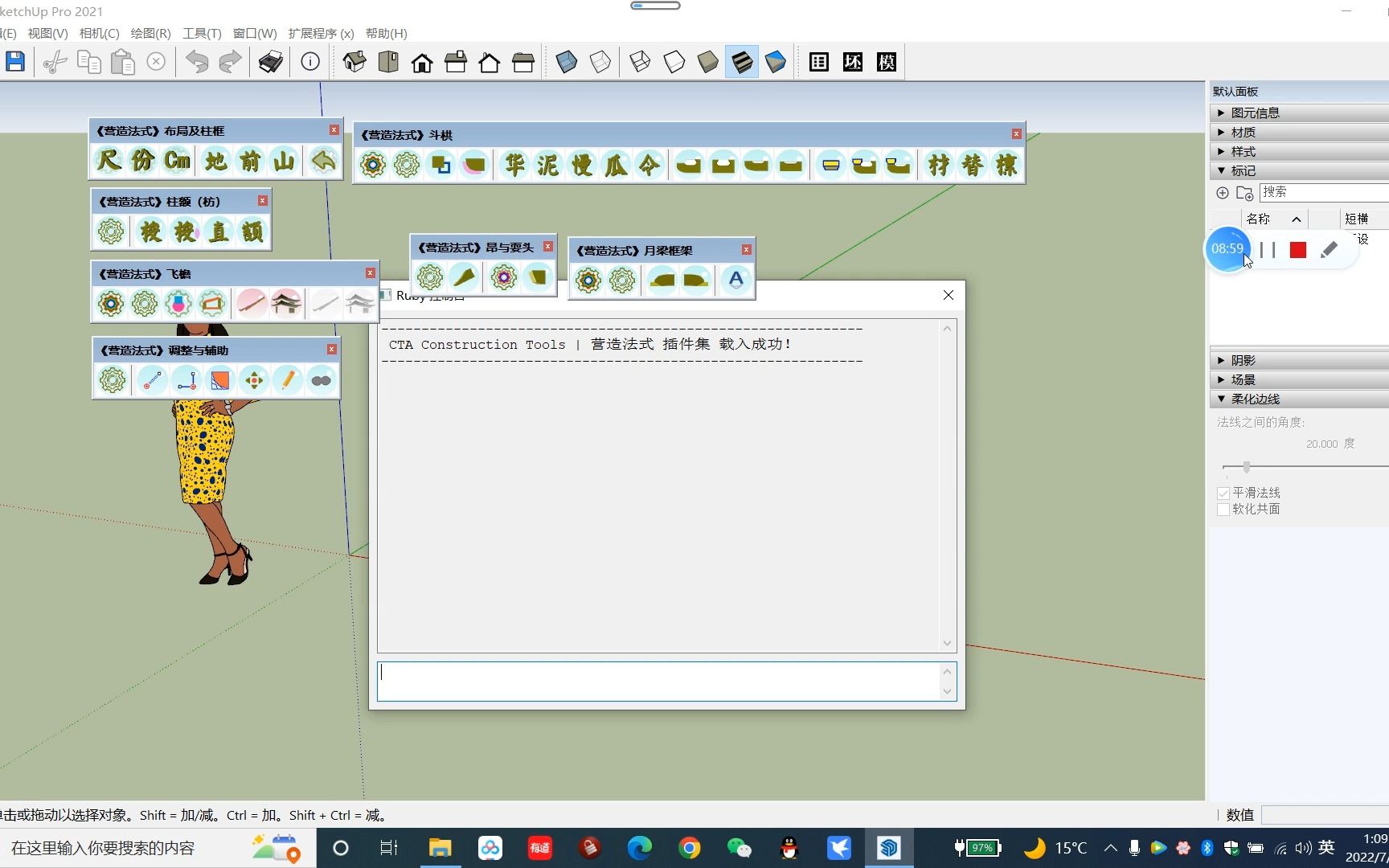Open the 相机(C) menu
Image resolution: width=1389 pixels, height=868 pixels.
coord(99,34)
